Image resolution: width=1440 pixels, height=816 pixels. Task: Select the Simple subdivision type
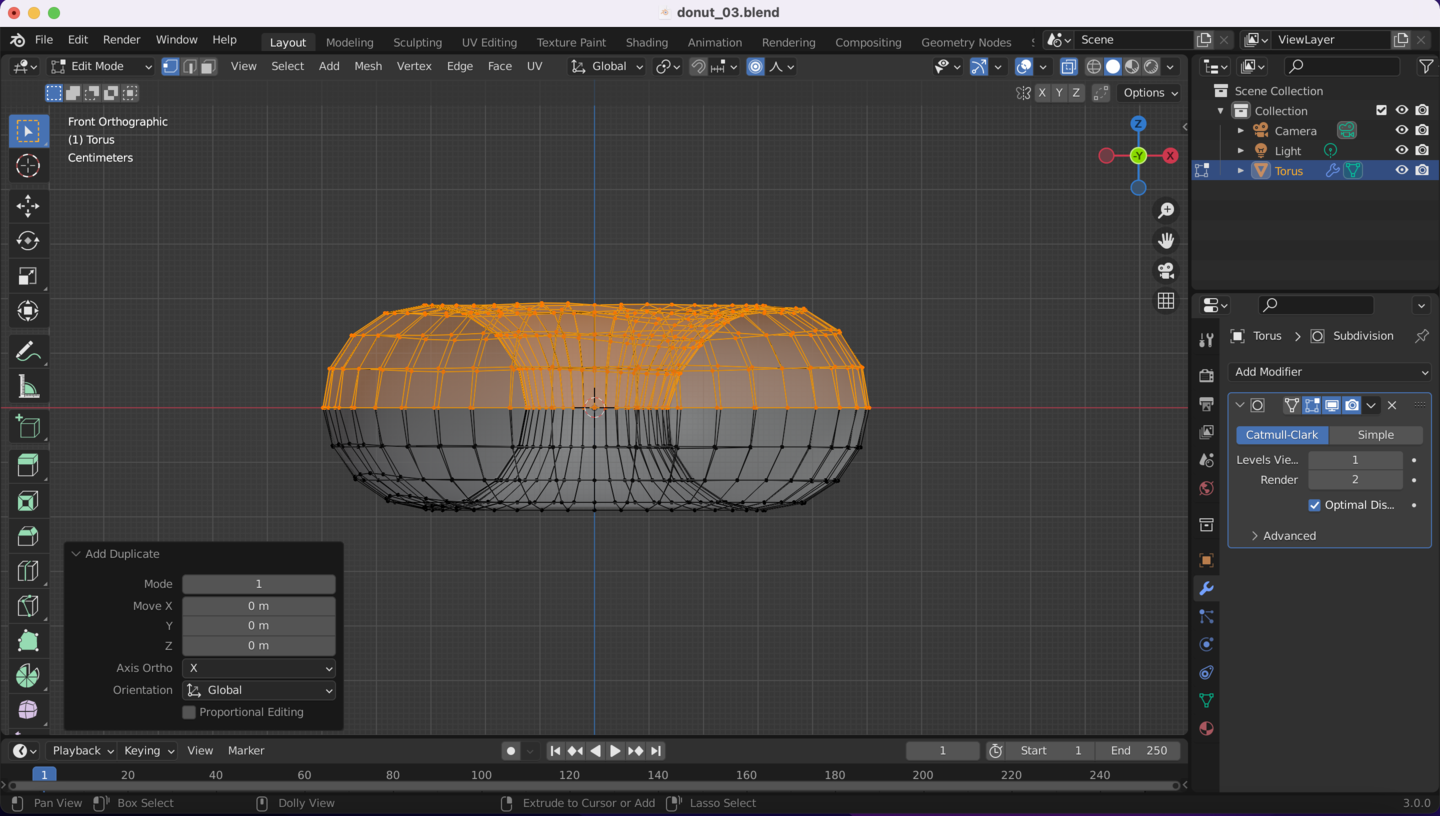1375,435
